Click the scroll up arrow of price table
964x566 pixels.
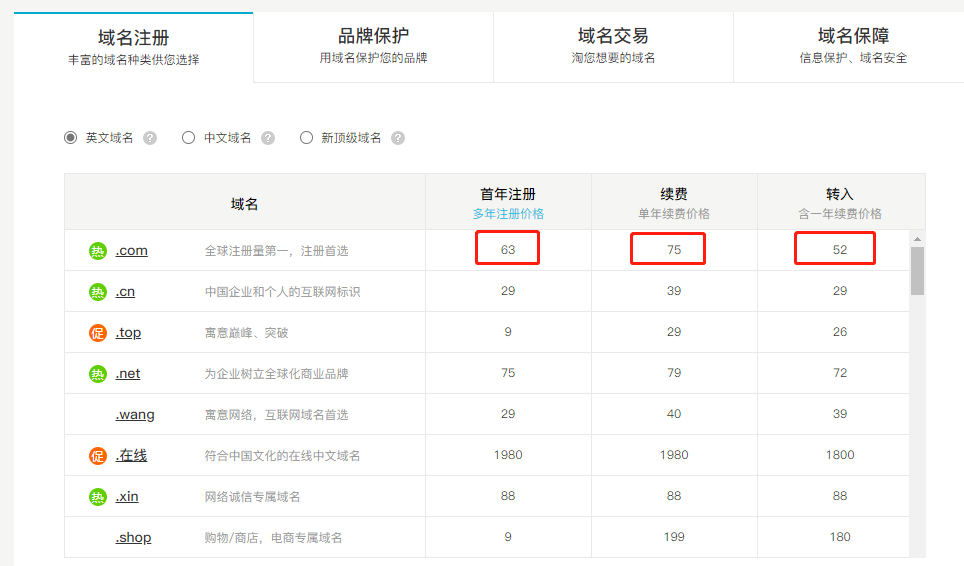917,239
